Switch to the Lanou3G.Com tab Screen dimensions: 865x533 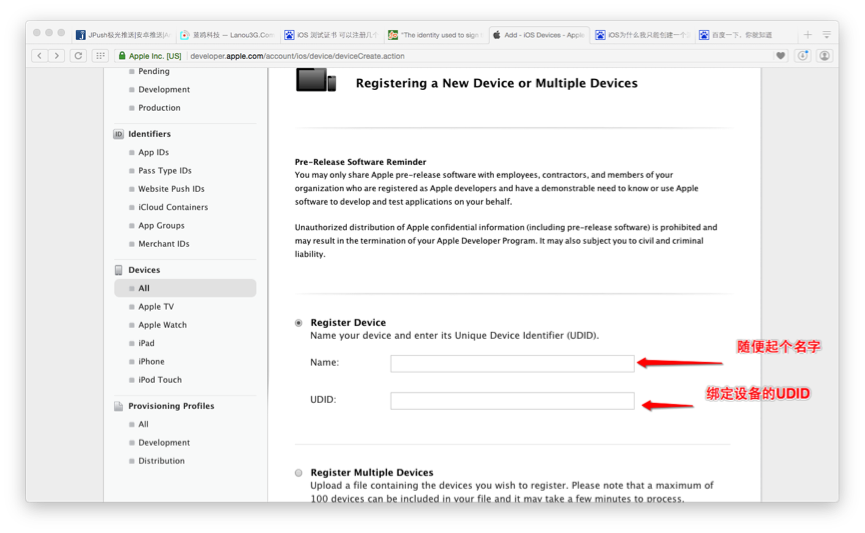coord(227,35)
